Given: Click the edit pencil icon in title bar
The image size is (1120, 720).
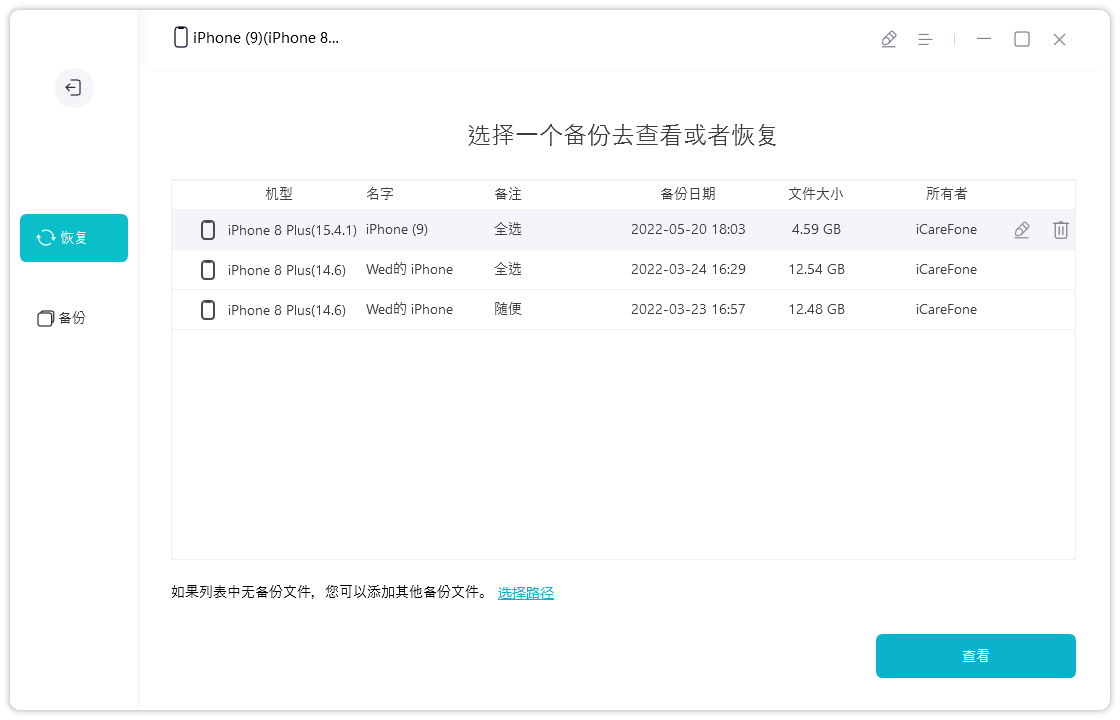Looking at the screenshot, I should [x=889, y=38].
